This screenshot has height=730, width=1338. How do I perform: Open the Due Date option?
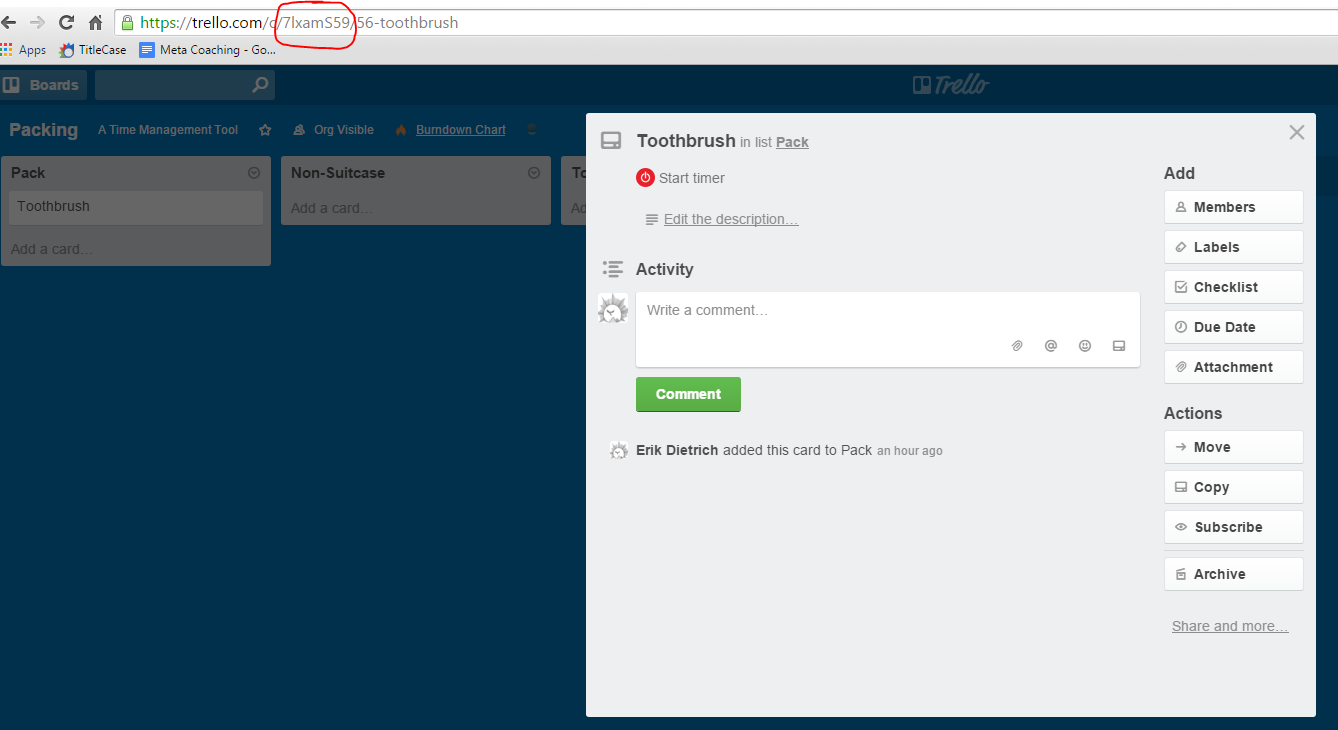click(1233, 327)
